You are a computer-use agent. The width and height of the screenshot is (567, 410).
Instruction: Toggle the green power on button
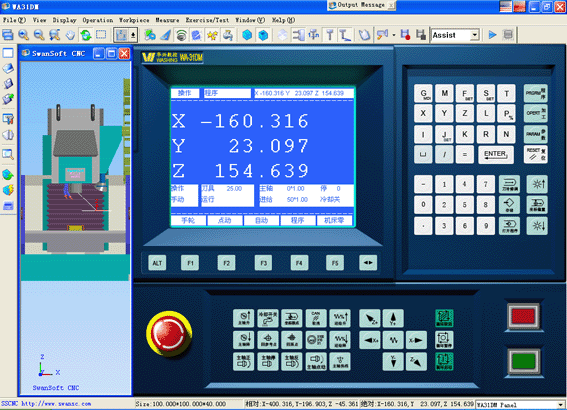click(523, 362)
